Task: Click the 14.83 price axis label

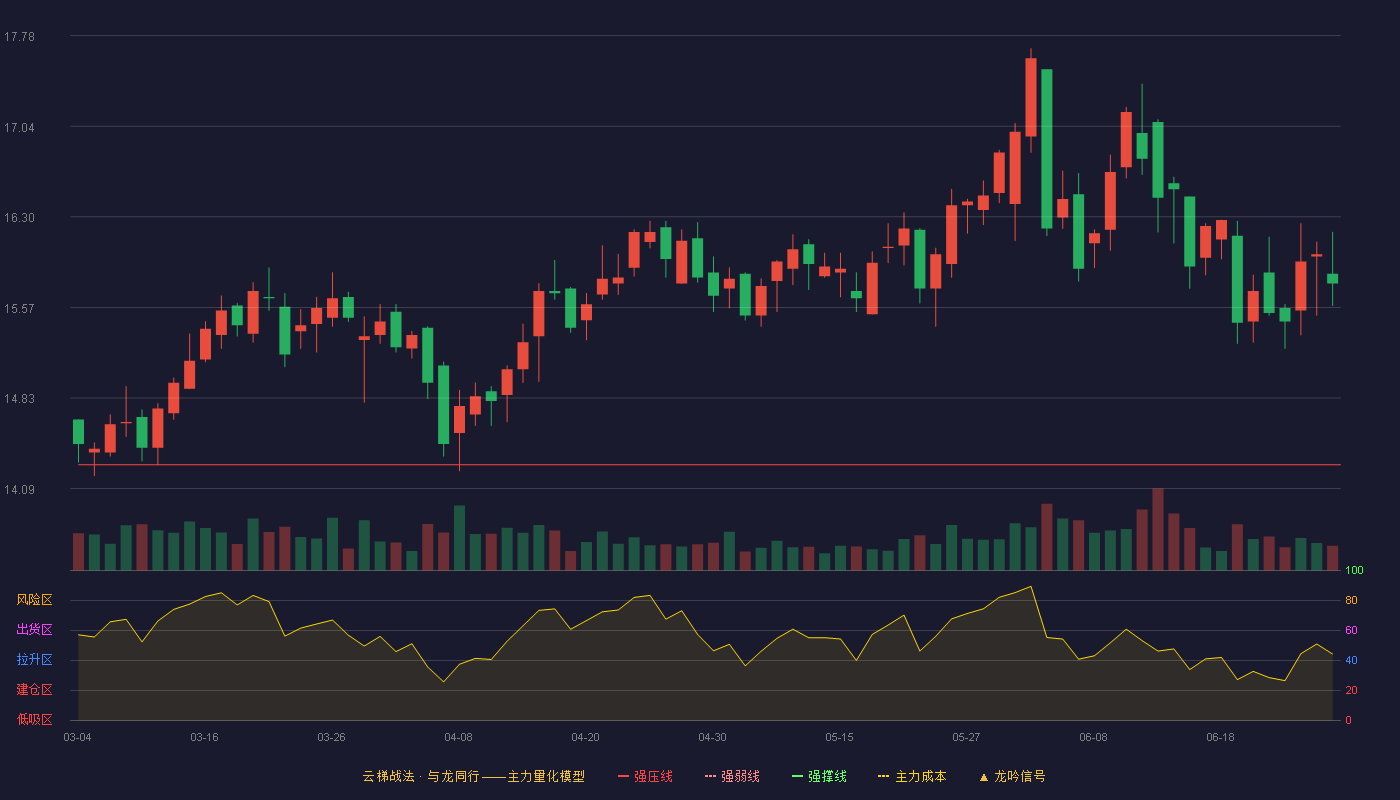Action: (19, 398)
